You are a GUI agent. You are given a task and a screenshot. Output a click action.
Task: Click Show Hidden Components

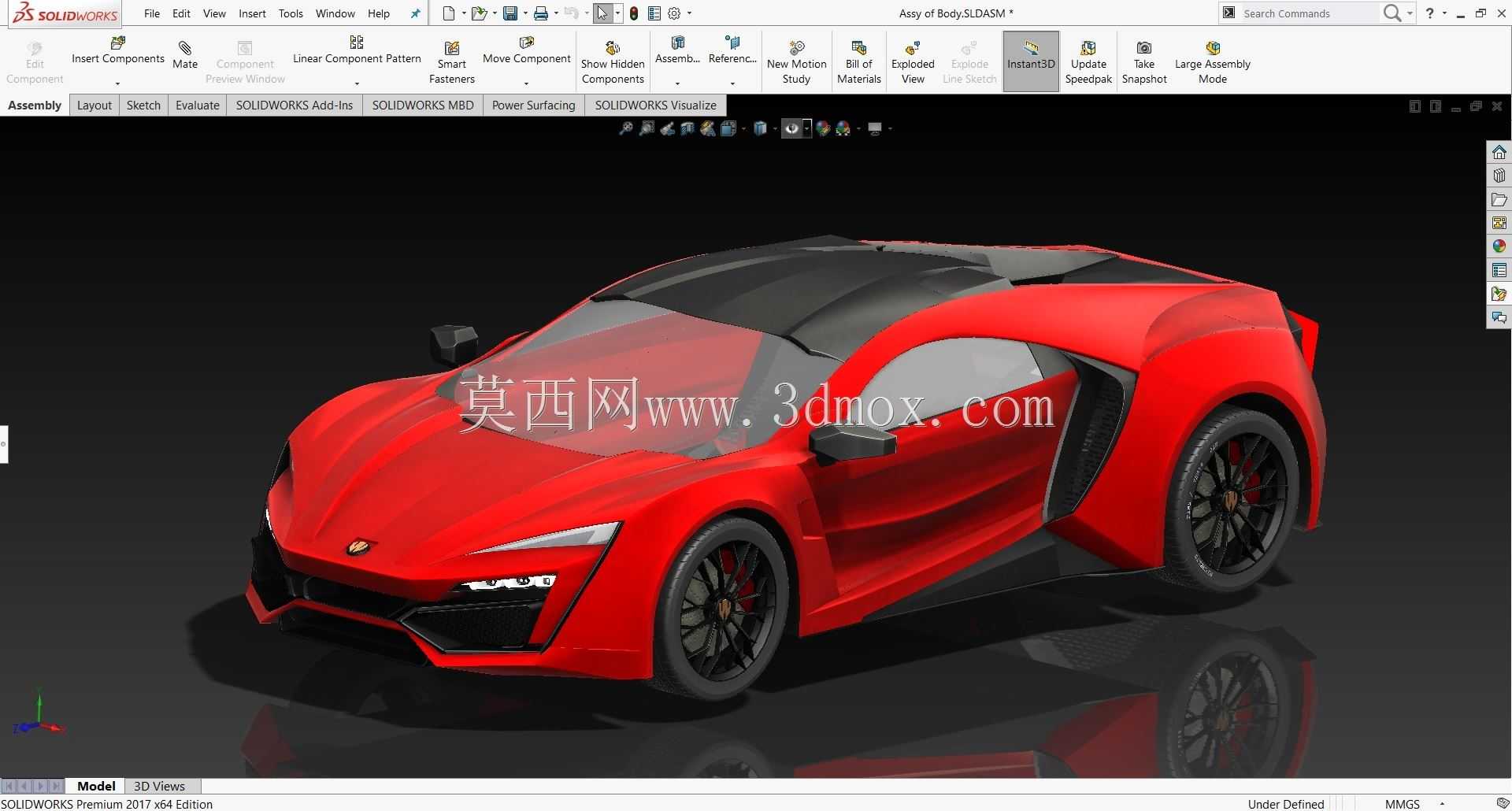tap(613, 62)
